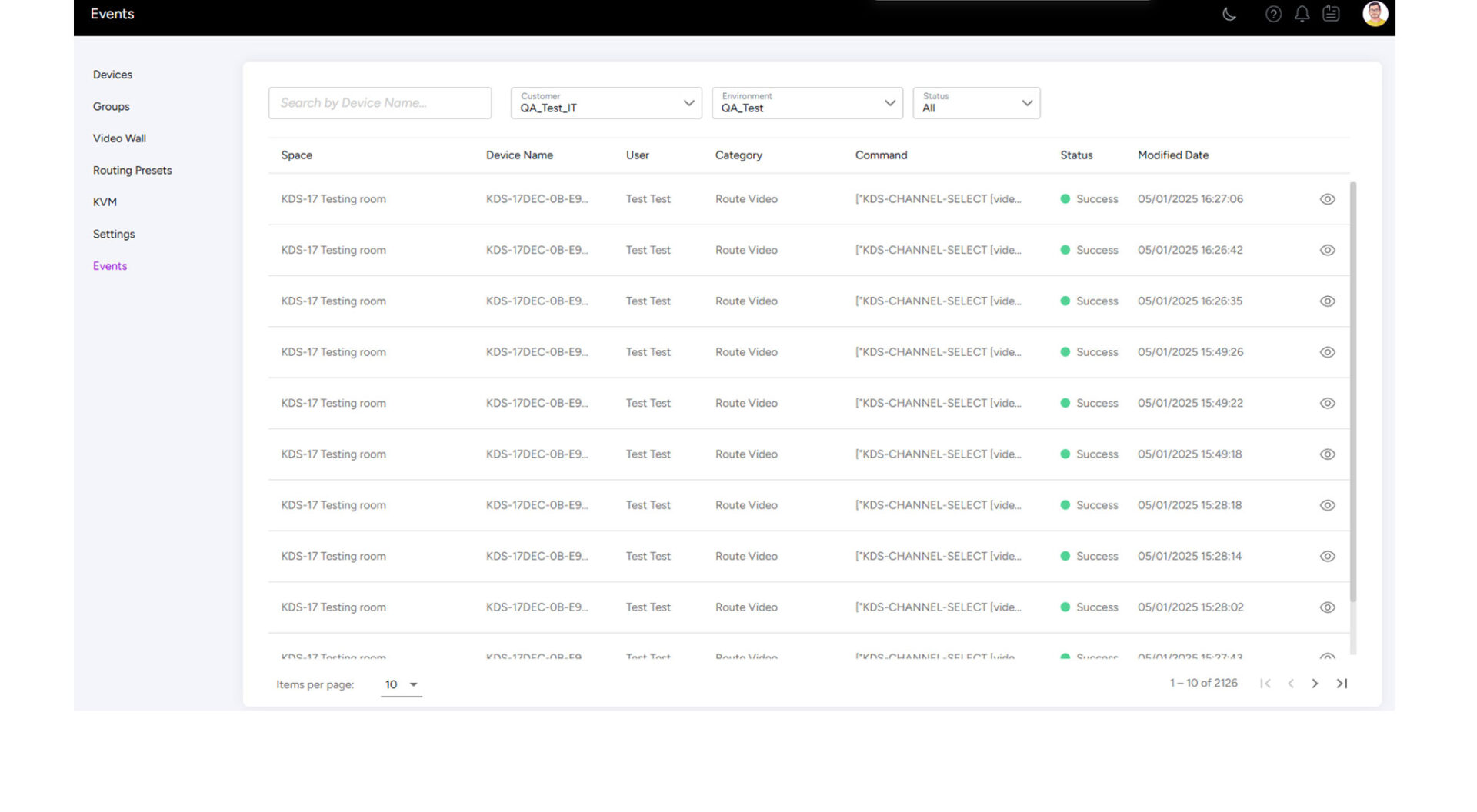Sort by Space column header
1477x812 pixels.
click(x=297, y=155)
